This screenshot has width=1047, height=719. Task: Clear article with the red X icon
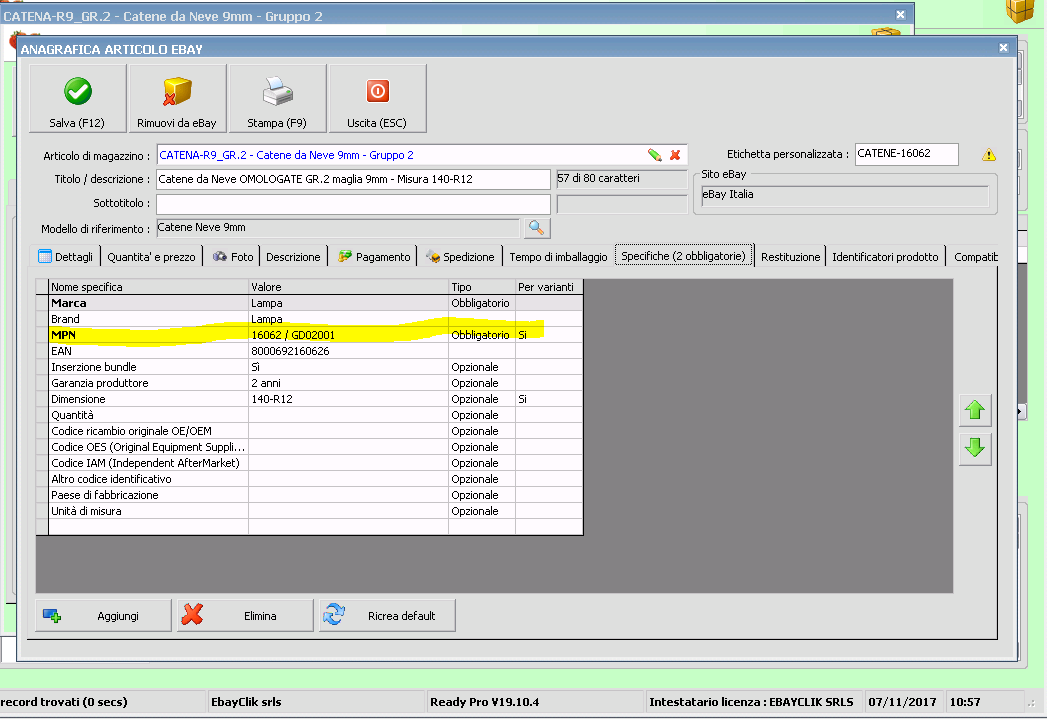pyautogui.click(x=675, y=155)
